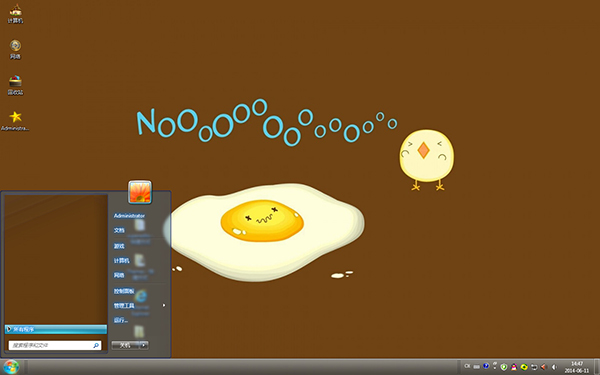
Task: Expand 所有程序 all programs list
Action: click(x=56, y=329)
